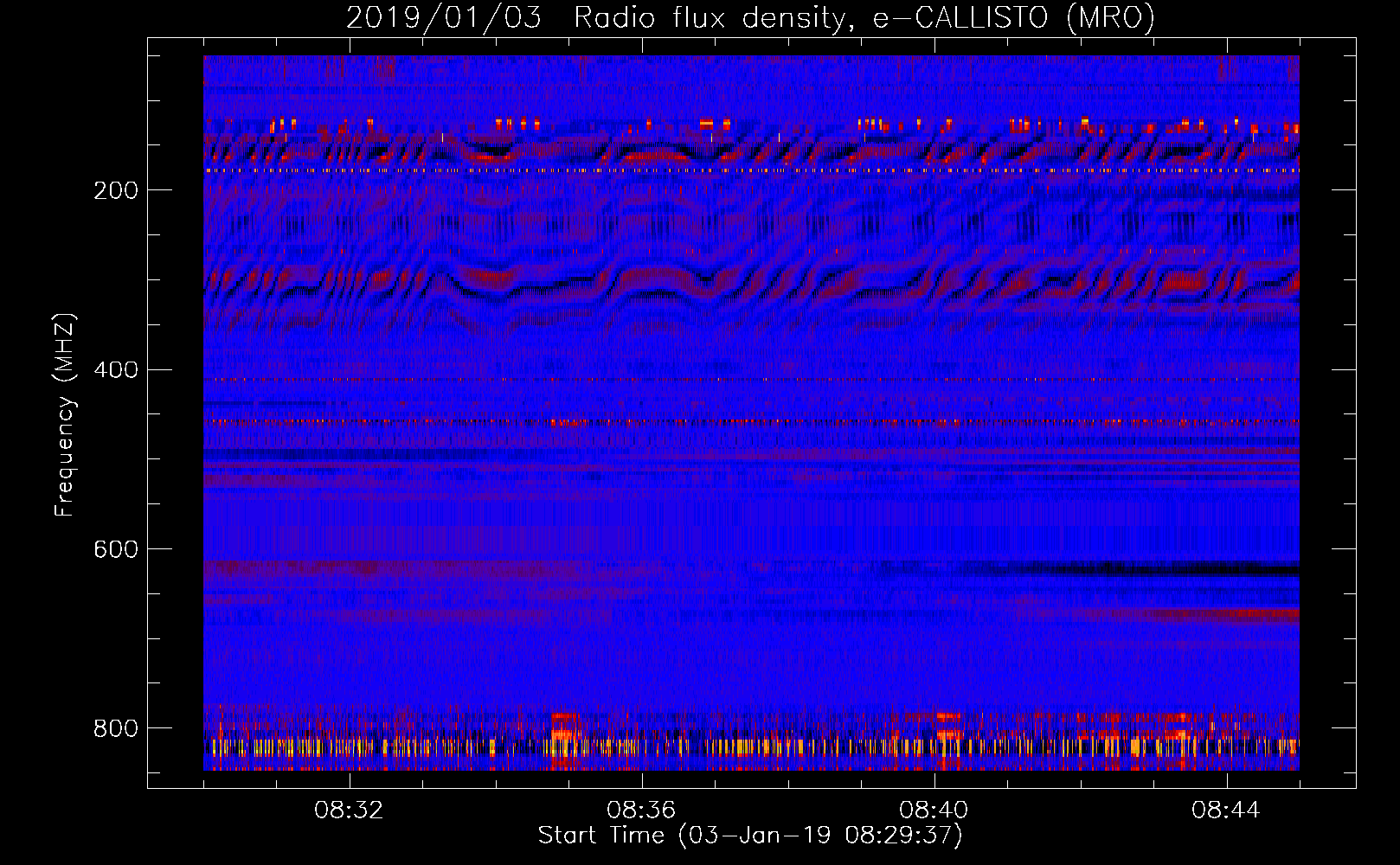Click the 400 frequency tick label
Image resolution: width=1400 pixels, height=865 pixels.
click(x=115, y=370)
